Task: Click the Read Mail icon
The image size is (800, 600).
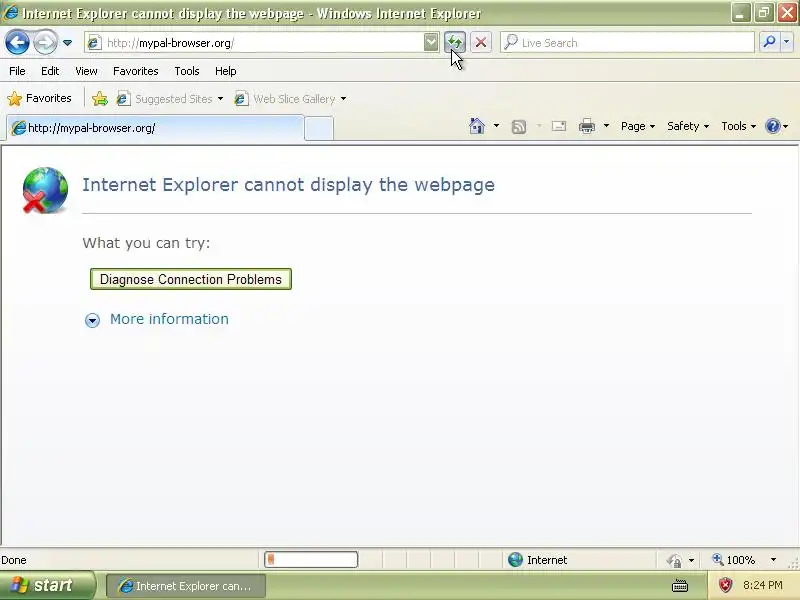Action: 559,126
